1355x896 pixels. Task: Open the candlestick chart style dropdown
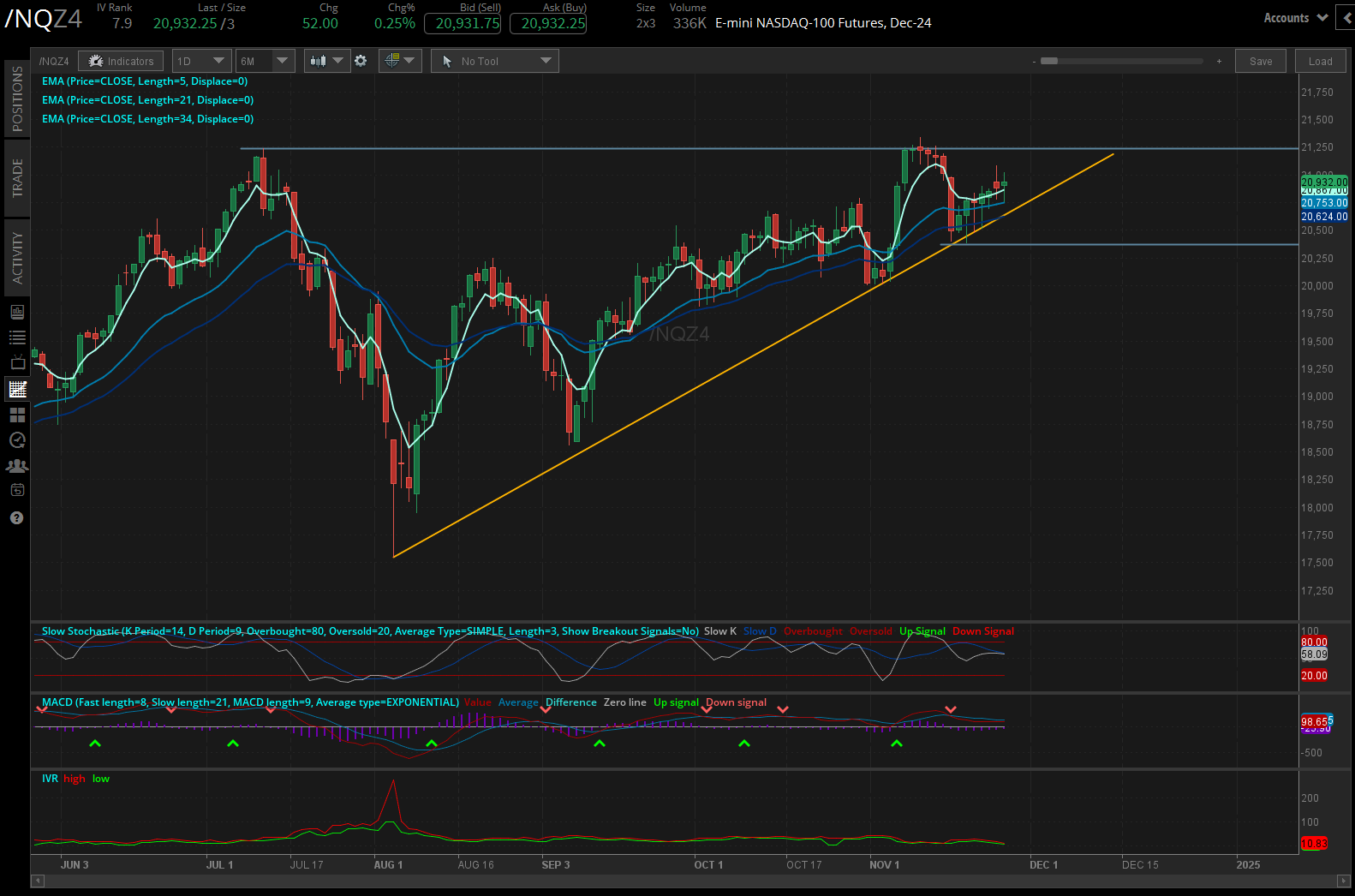click(x=326, y=61)
